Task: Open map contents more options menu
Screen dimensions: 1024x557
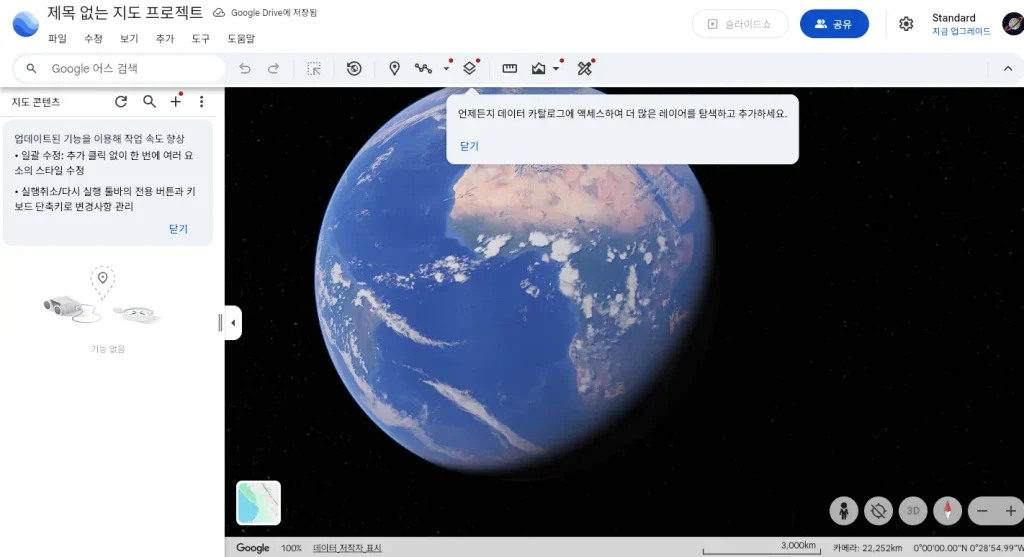Action: (202, 102)
